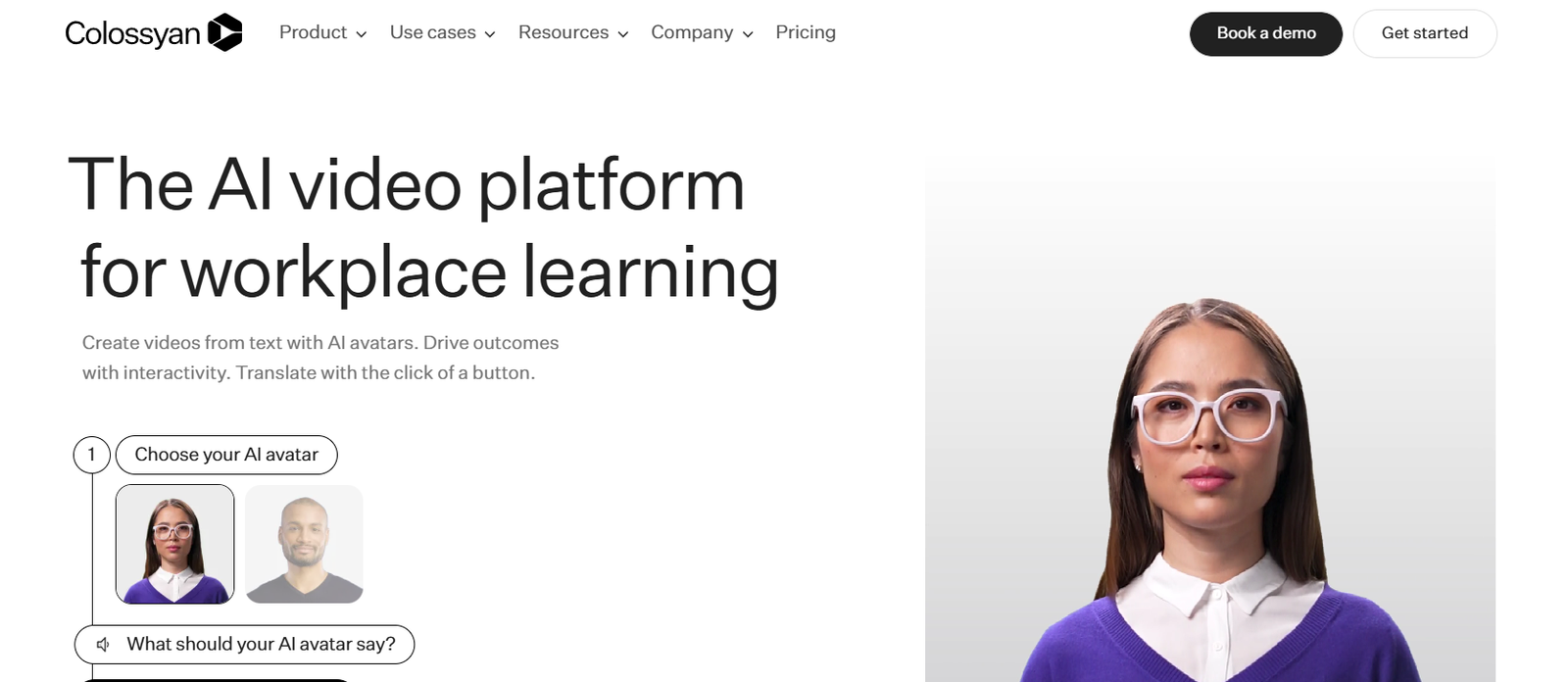Screen dimensions: 1568x682
Task: Choose the bald male avatar thumbnail
Action: pyautogui.click(x=304, y=544)
